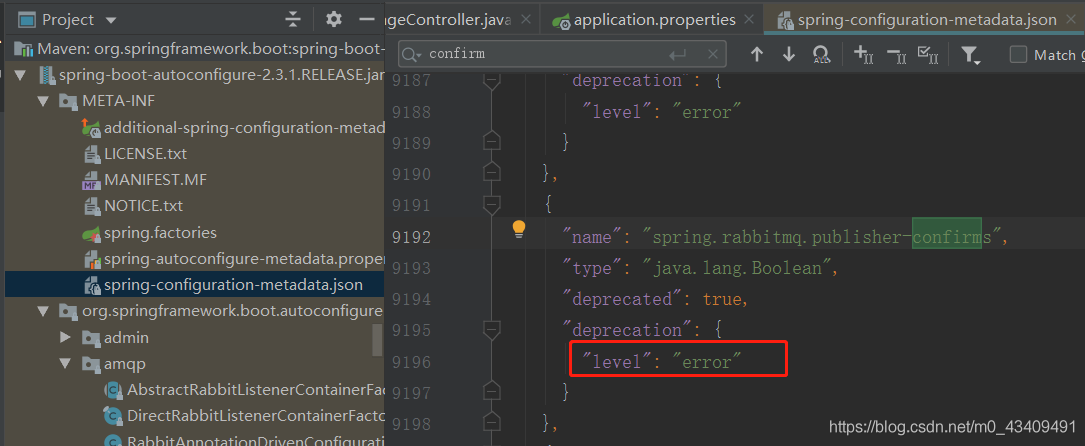Click the Project tool window title icon
The width and height of the screenshot is (1085, 446).
[26, 20]
